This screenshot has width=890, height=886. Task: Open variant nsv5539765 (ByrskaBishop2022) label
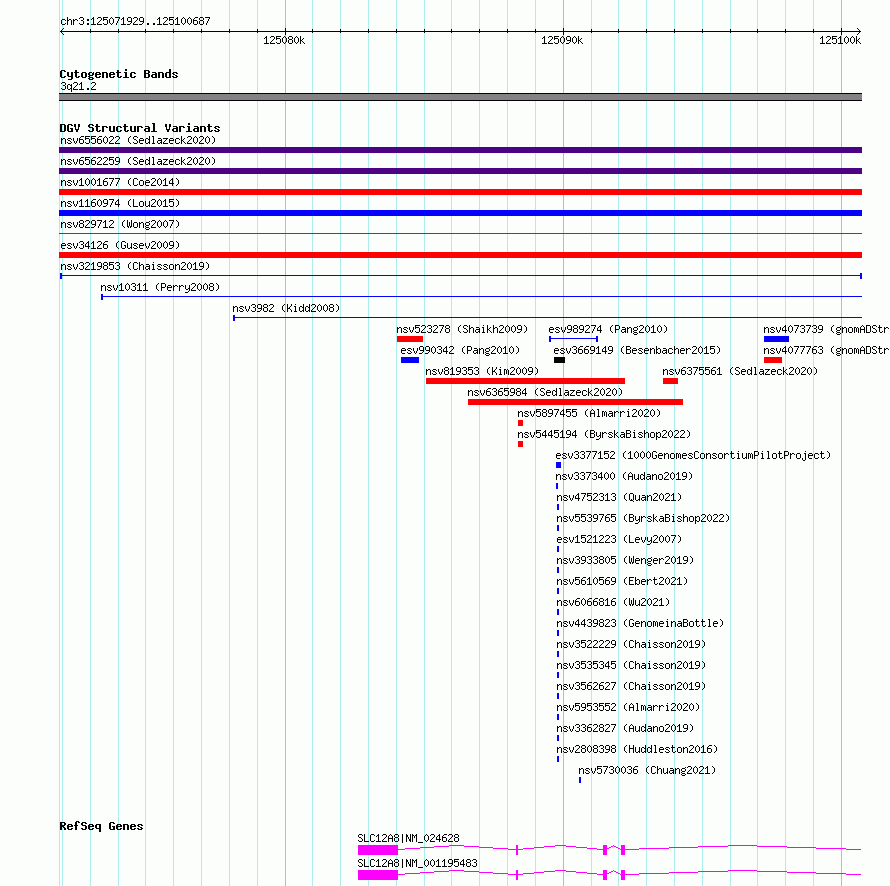[643, 518]
